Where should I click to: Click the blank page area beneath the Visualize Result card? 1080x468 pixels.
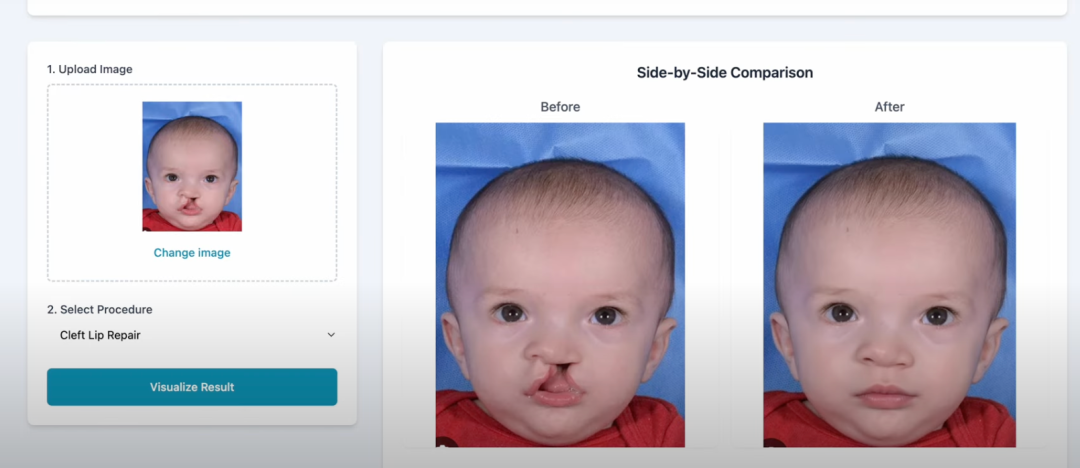pos(191,448)
